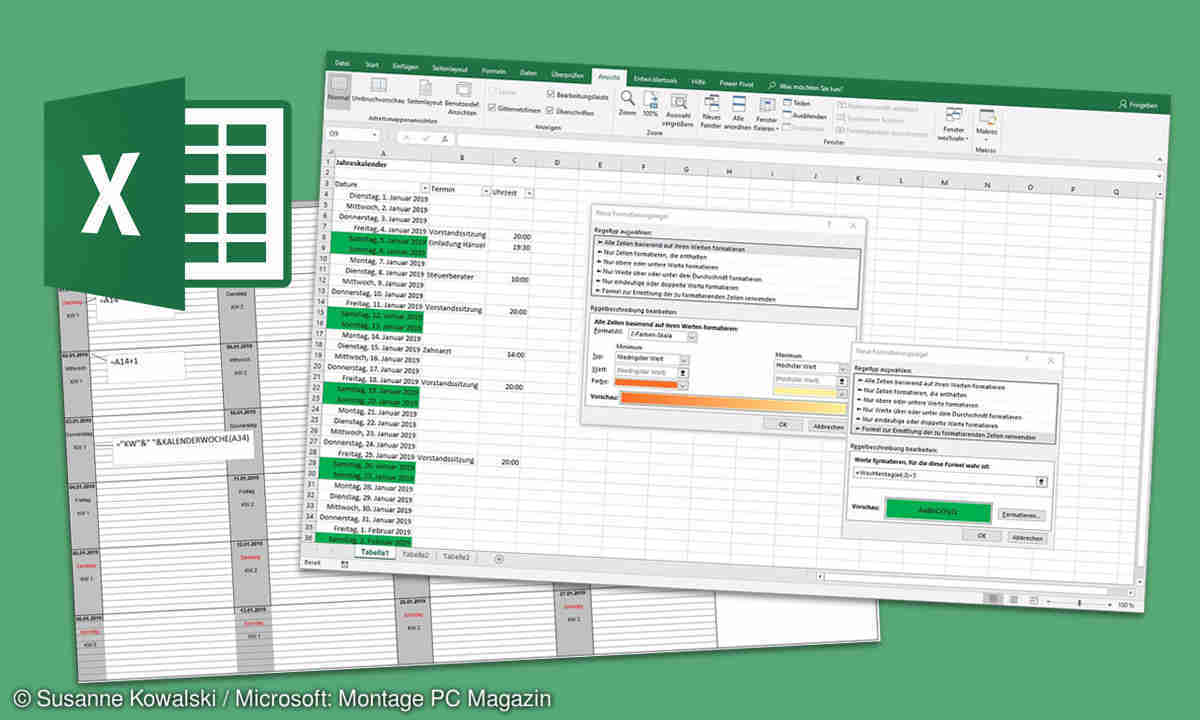Open the Datei ribbon tab
Screen dimensions: 1200x720
[x=342, y=63]
